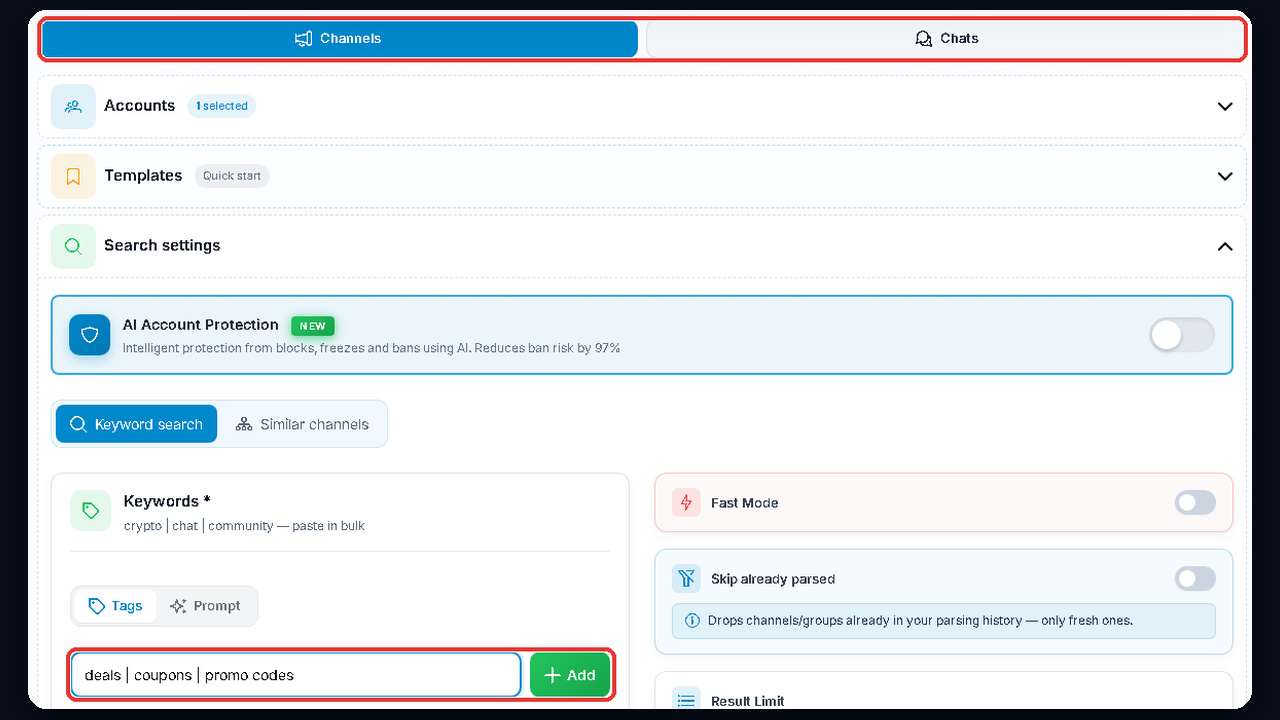
Task: Click the Fast Mode lightning icon
Action: pyautogui.click(x=686, y=503)
